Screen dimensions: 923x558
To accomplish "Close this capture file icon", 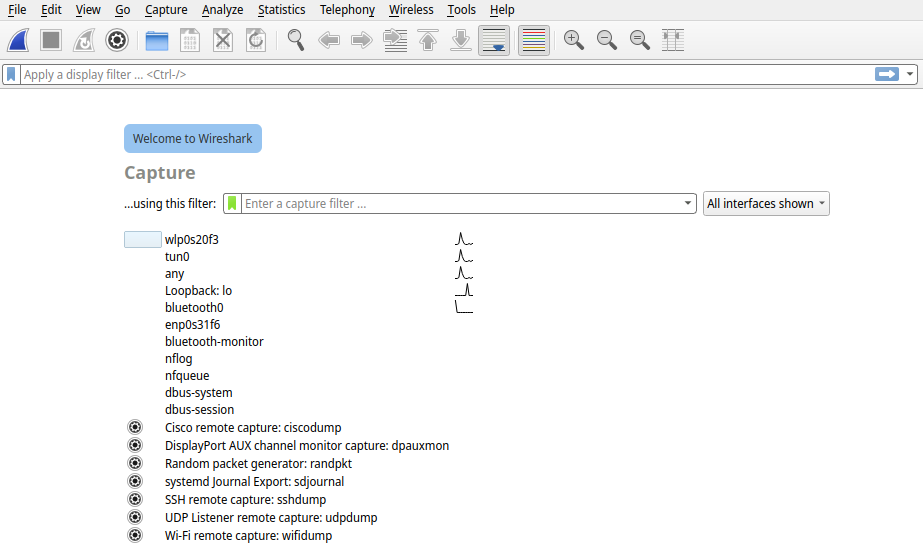I will [x=223, y=40].
